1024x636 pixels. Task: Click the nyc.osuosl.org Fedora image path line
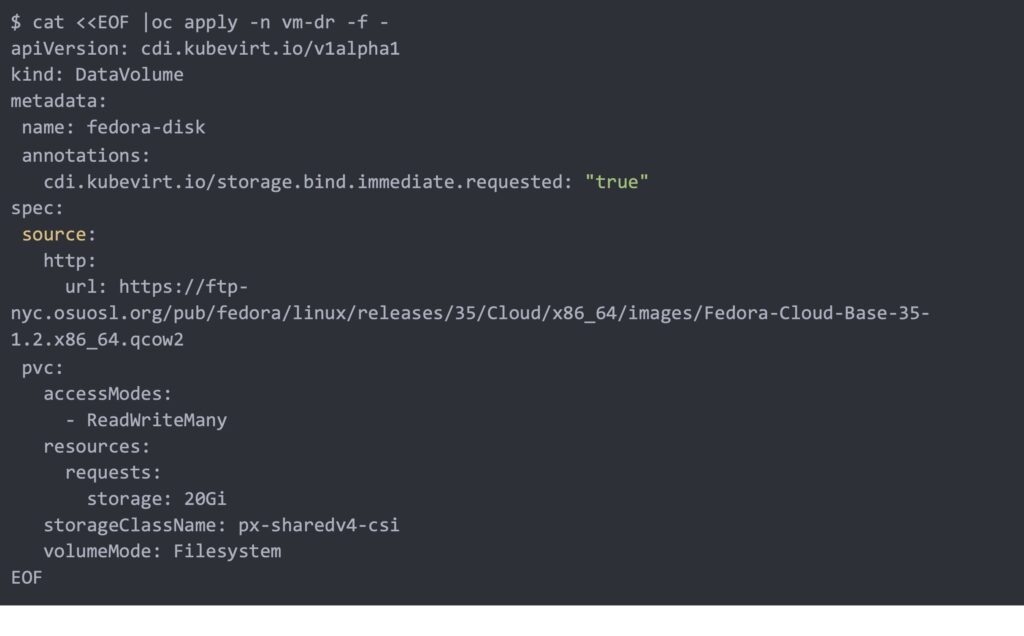(470, 314)
